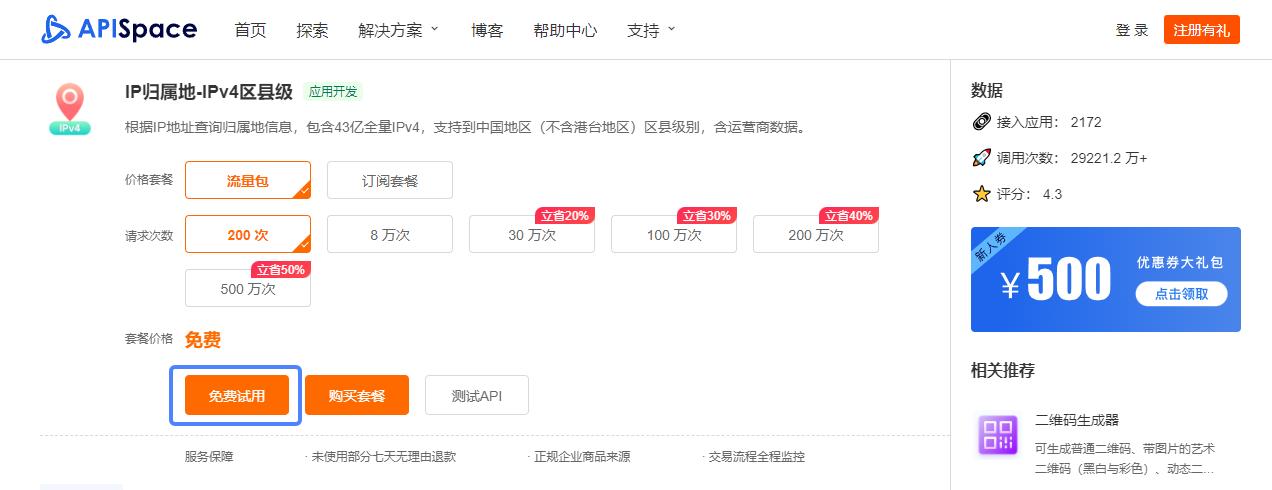
Task: Click the 登录 link
Action: click(x=1132, y=30)
